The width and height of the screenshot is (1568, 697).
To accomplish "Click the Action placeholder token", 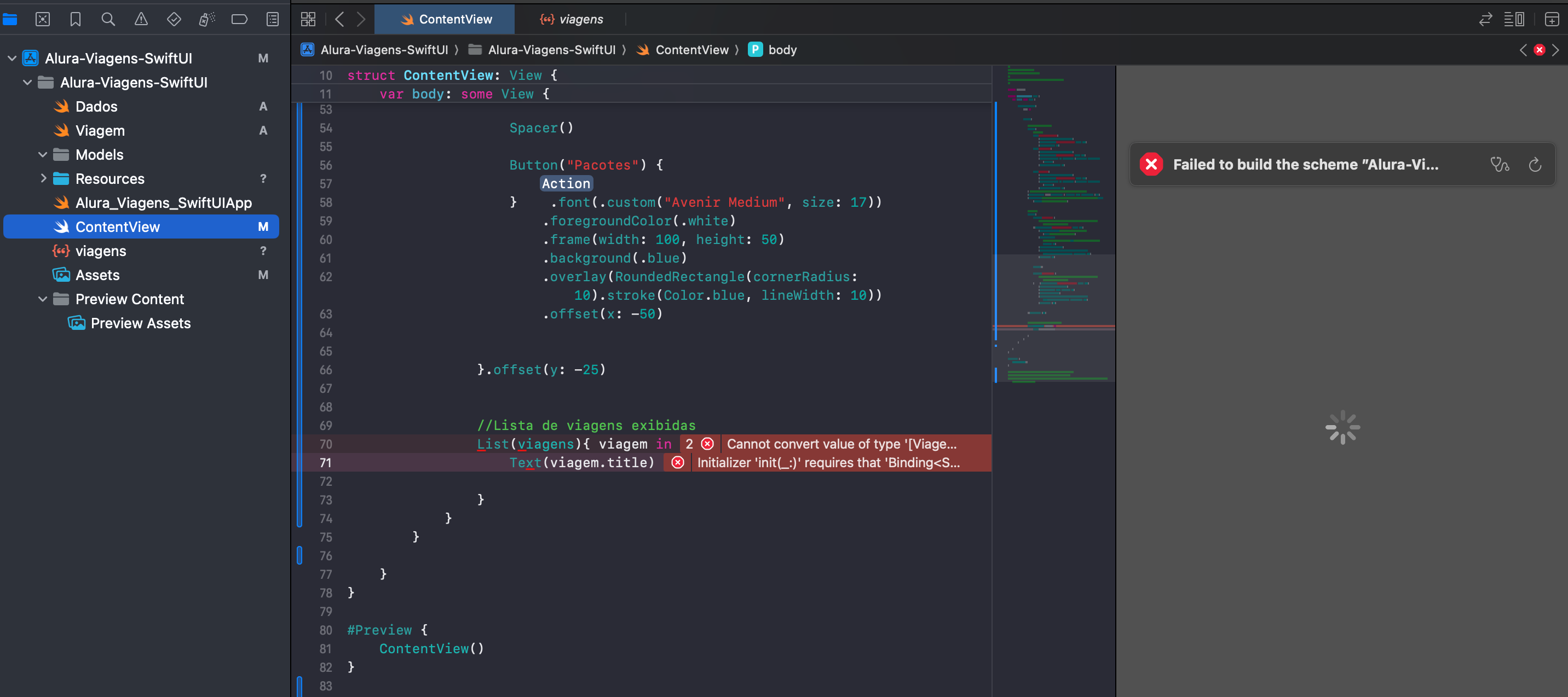I will pos(566,184).
